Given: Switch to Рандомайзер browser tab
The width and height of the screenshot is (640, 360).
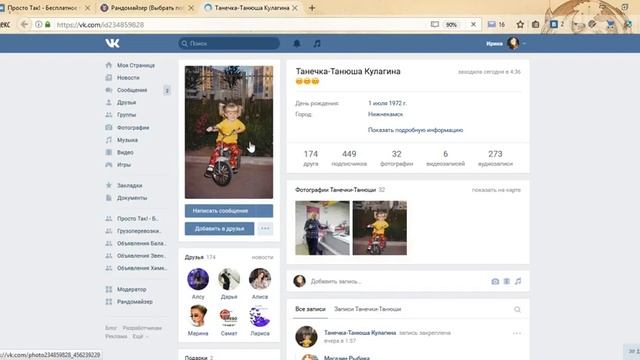Looking at the screenshot, I should (147, 8).
